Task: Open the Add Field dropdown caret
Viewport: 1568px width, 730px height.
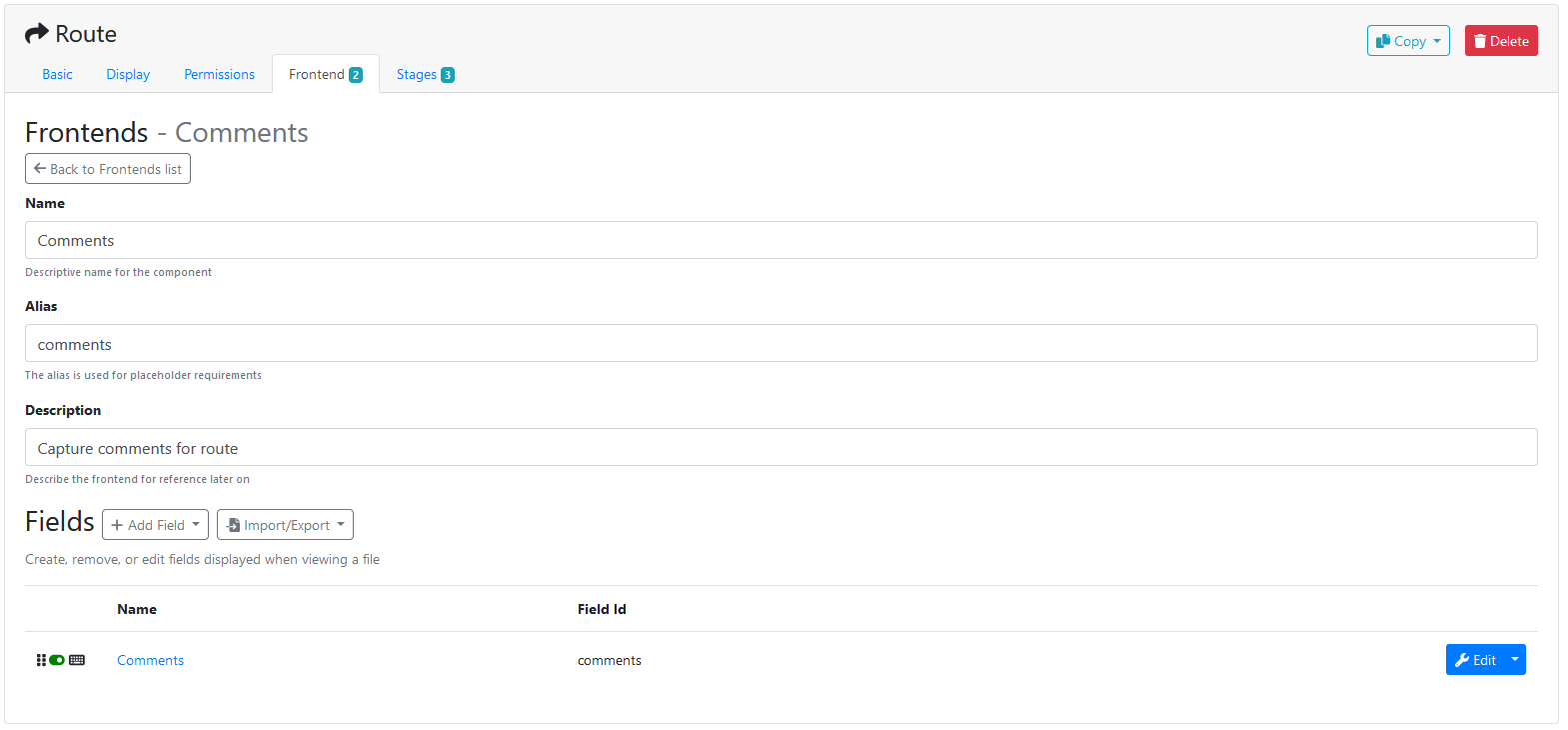Action: [x=196, y=525]
